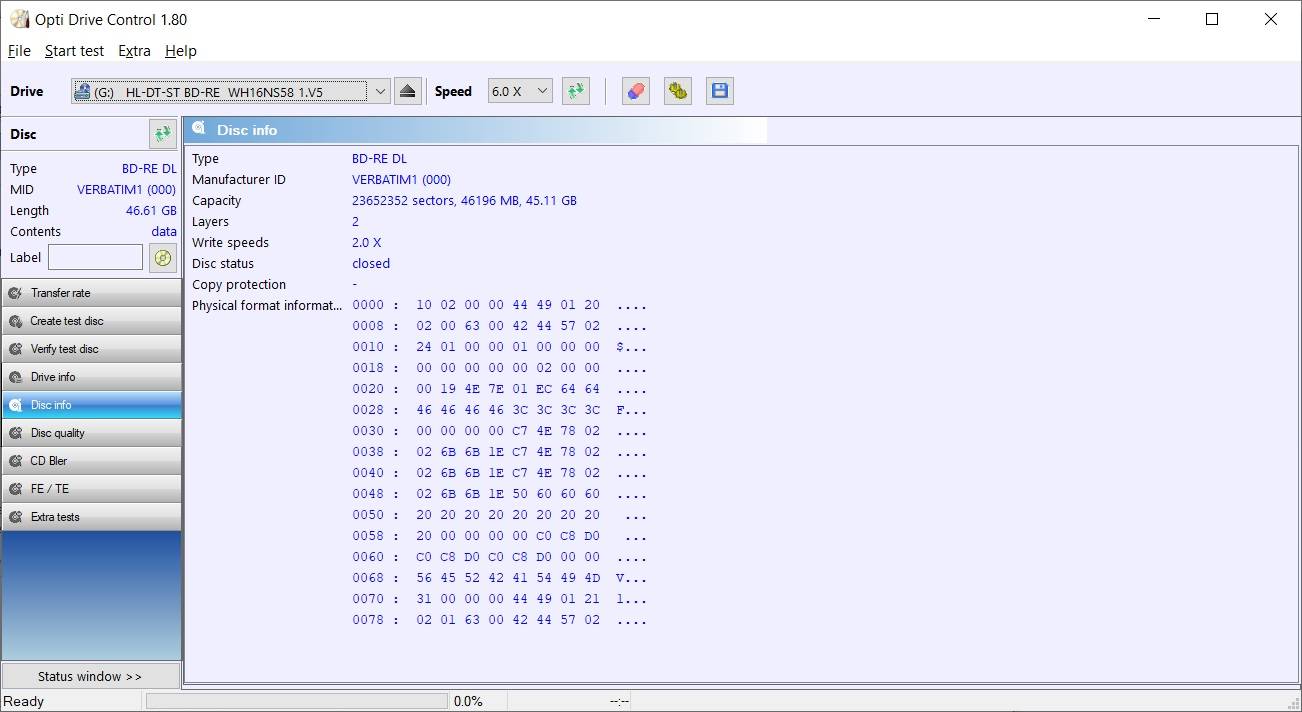This screenshot has height=712, width=1302.
Task: Open the drive selection dropdown
Action: pos(230,91)
